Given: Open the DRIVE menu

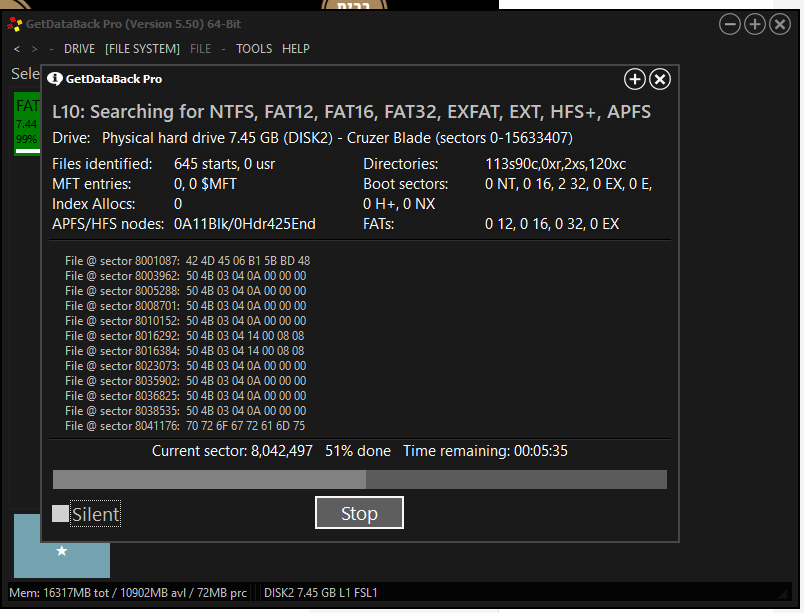Looking at the screenshot, I should pyautogui.click(x=79, y=49).
